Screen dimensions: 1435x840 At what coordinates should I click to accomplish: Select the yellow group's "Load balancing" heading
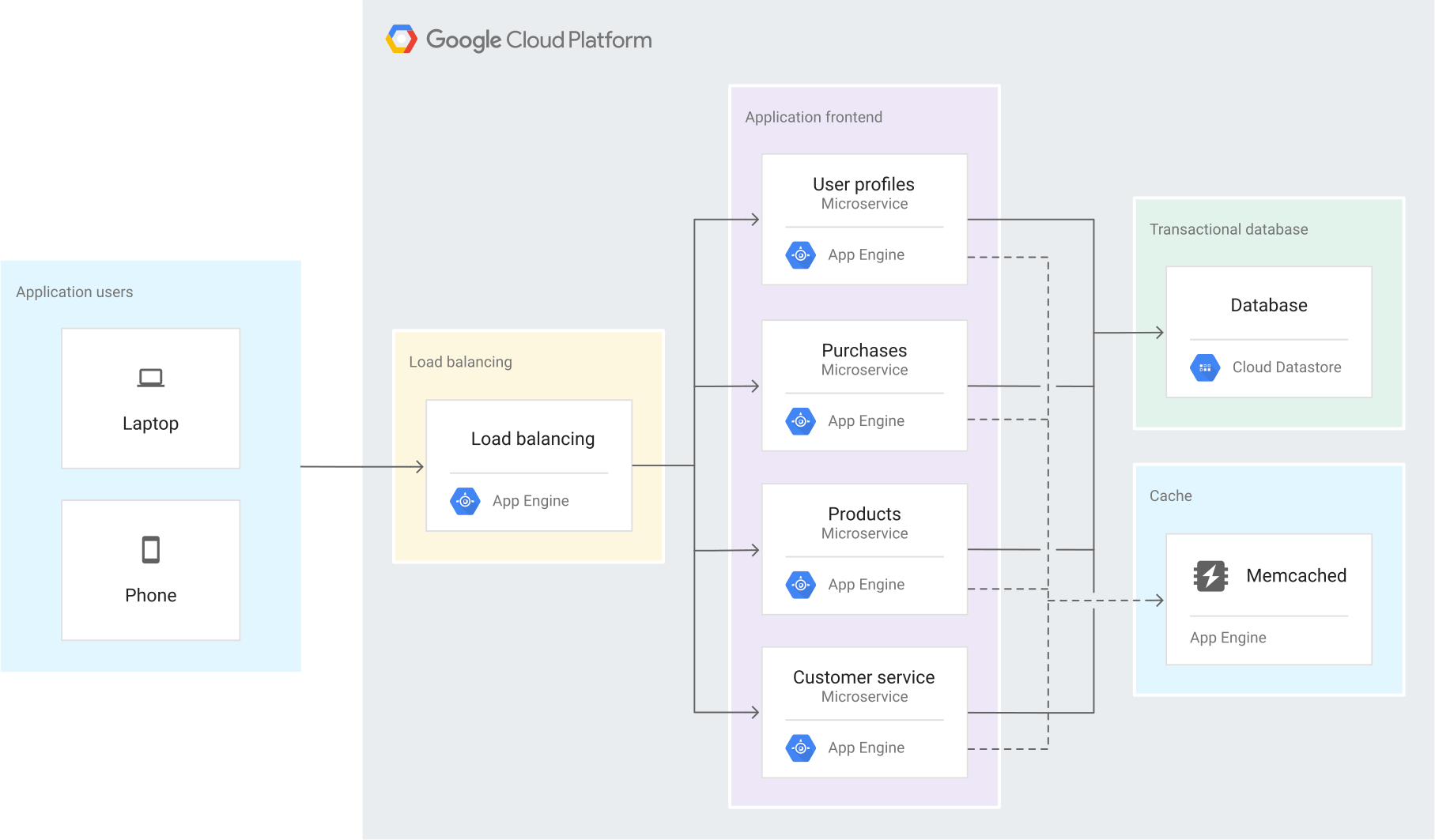pyautogui.click(x=460, y=362)
